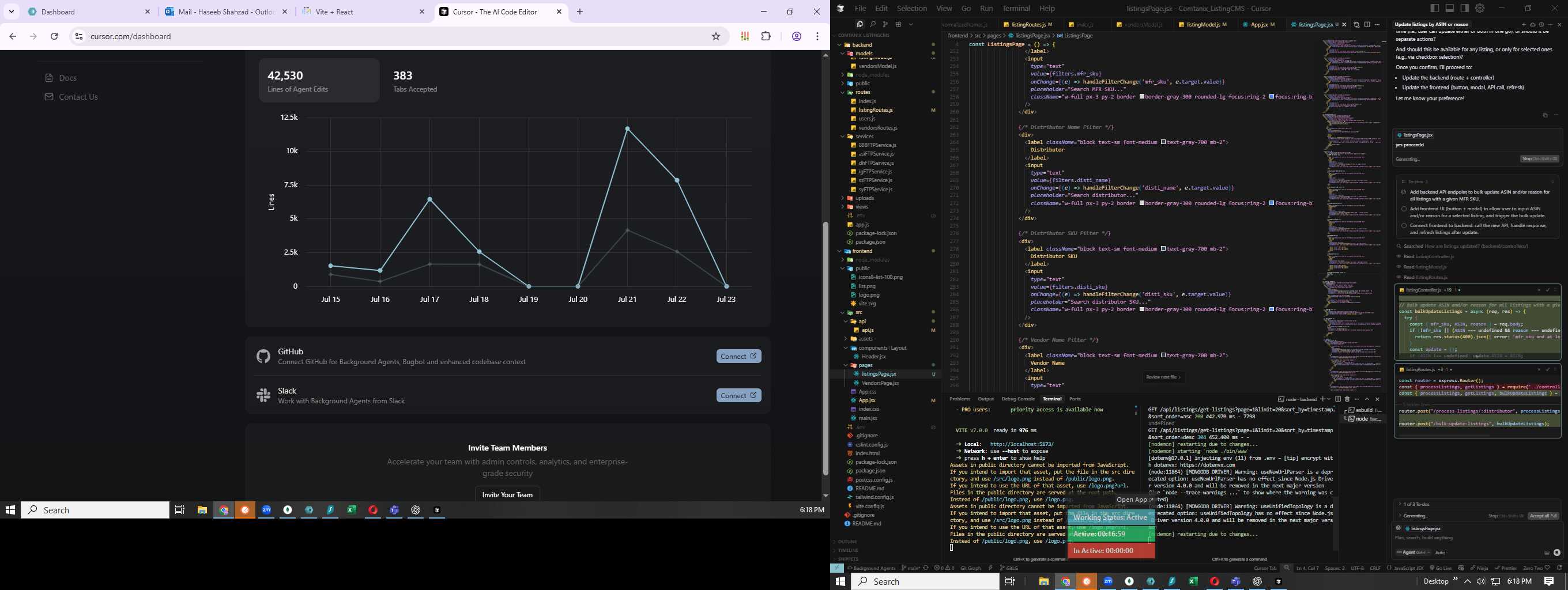The image size is (1568, 590).
Task: Open Source Control view in Cursor
Action: click(x=885, y=24)
